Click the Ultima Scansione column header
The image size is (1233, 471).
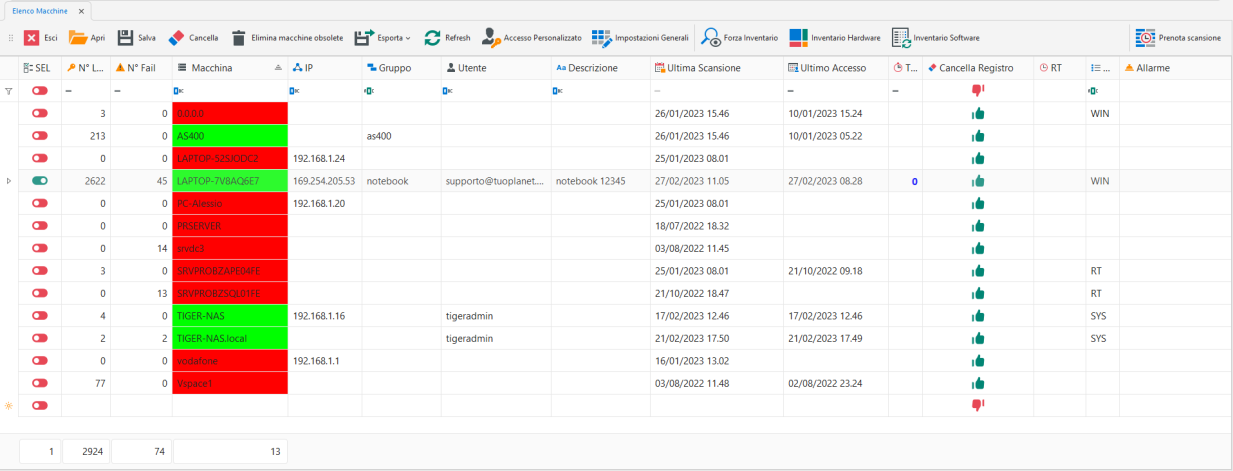pos(716,68)
